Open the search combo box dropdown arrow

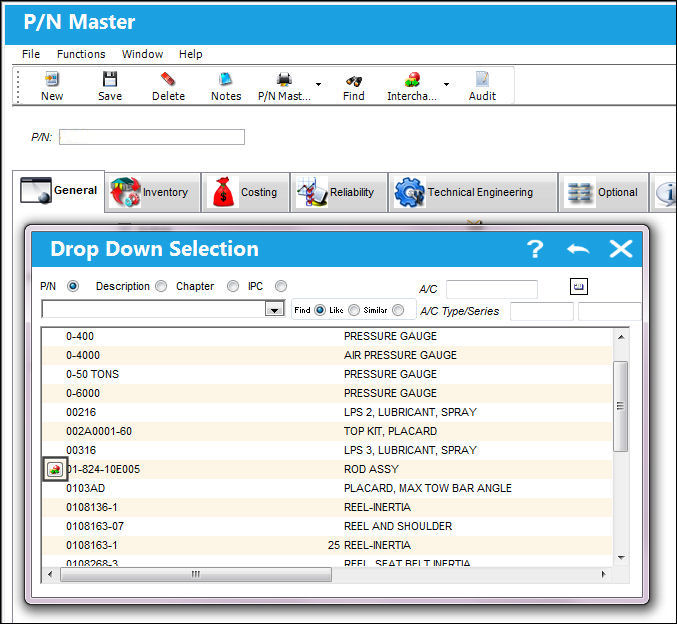point(275,309)
